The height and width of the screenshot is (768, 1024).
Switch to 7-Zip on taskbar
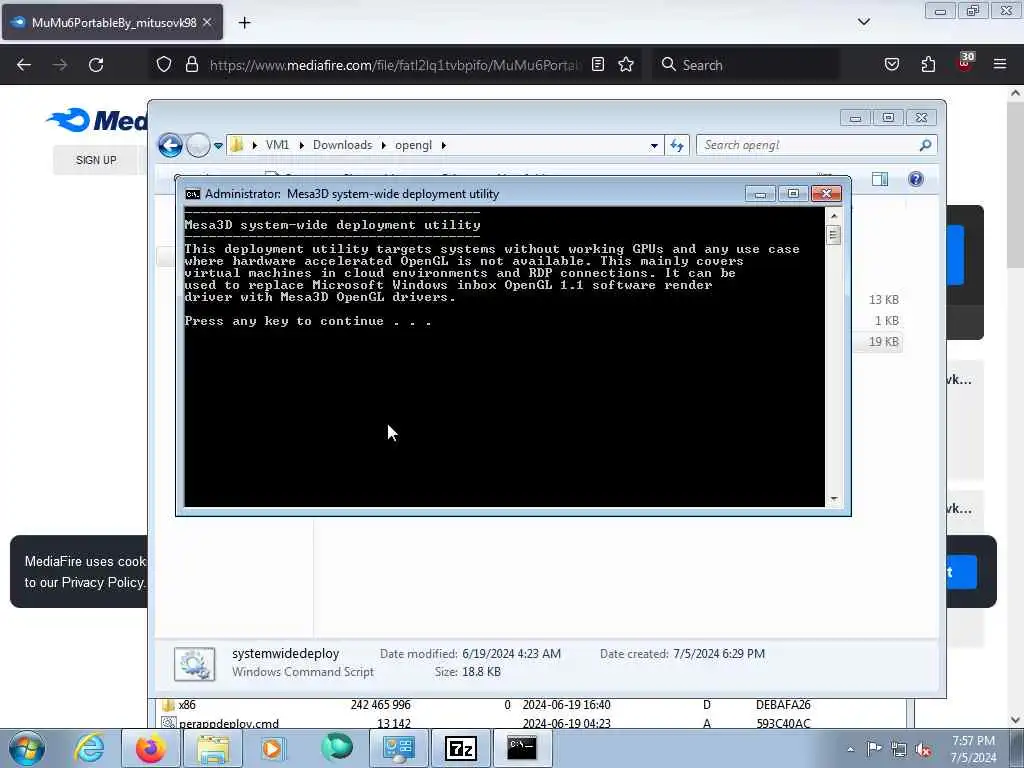coord(460,748)
